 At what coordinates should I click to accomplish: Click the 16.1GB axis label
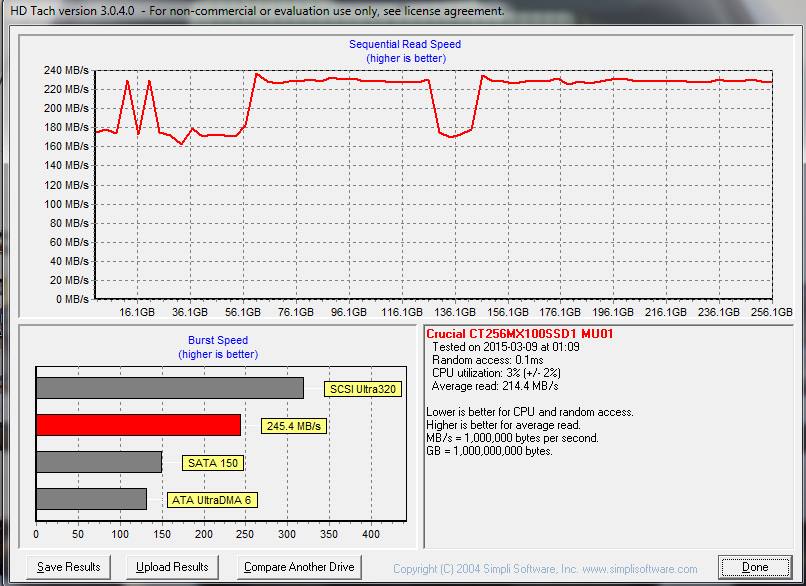tap(137, 312)
